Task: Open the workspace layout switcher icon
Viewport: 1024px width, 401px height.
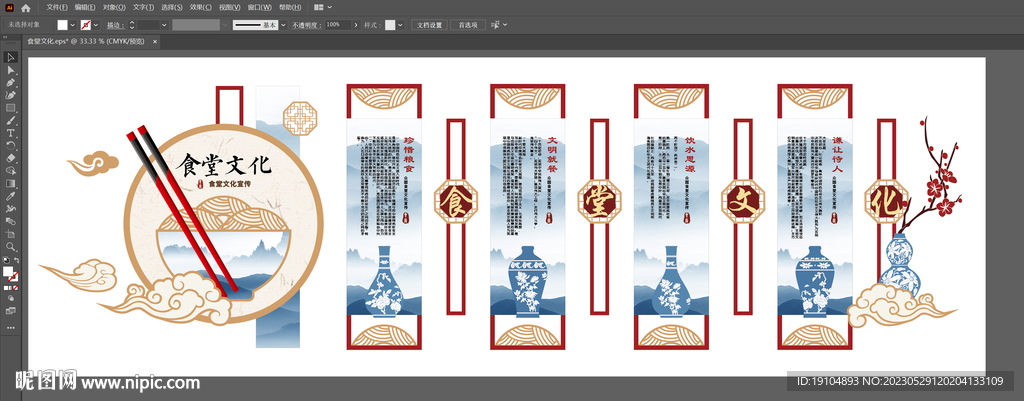Action: tap(318, 7)
